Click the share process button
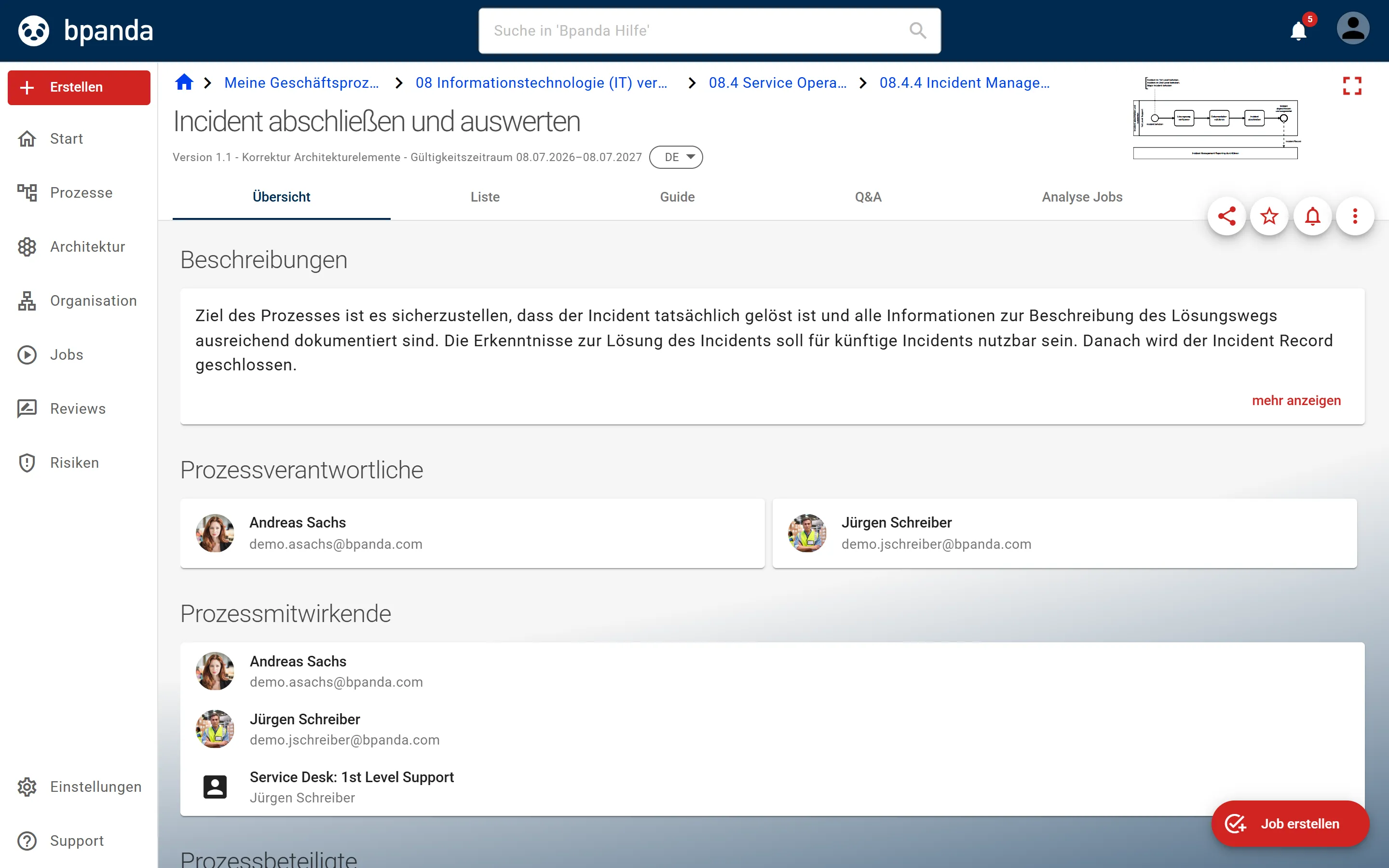This screenshot has width=1389, height=868. [1226, 217]
